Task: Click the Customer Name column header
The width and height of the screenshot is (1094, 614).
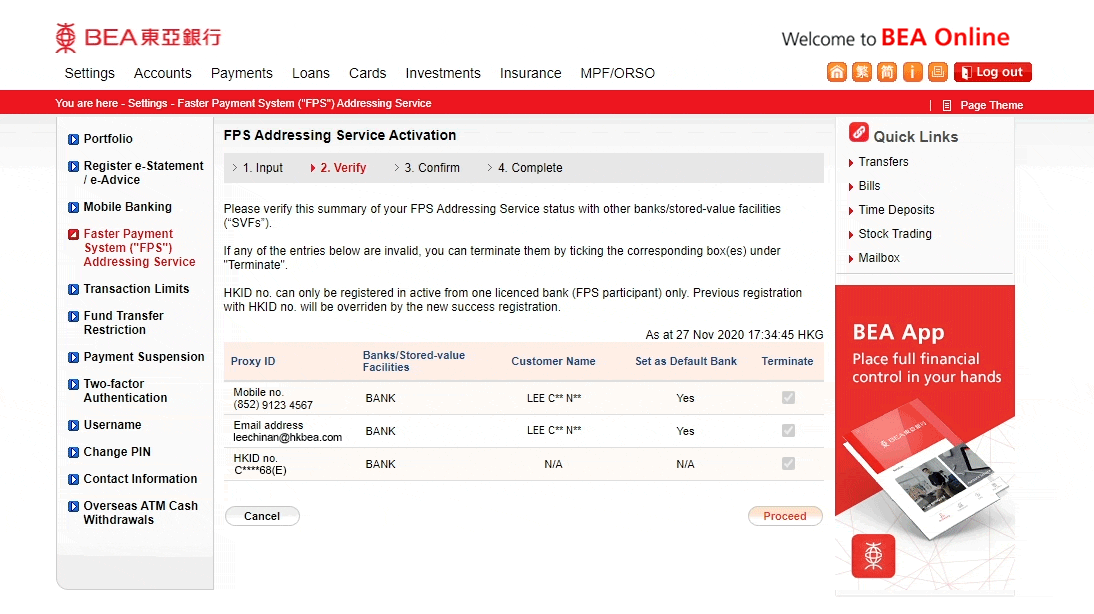Action: click(553, 361)
